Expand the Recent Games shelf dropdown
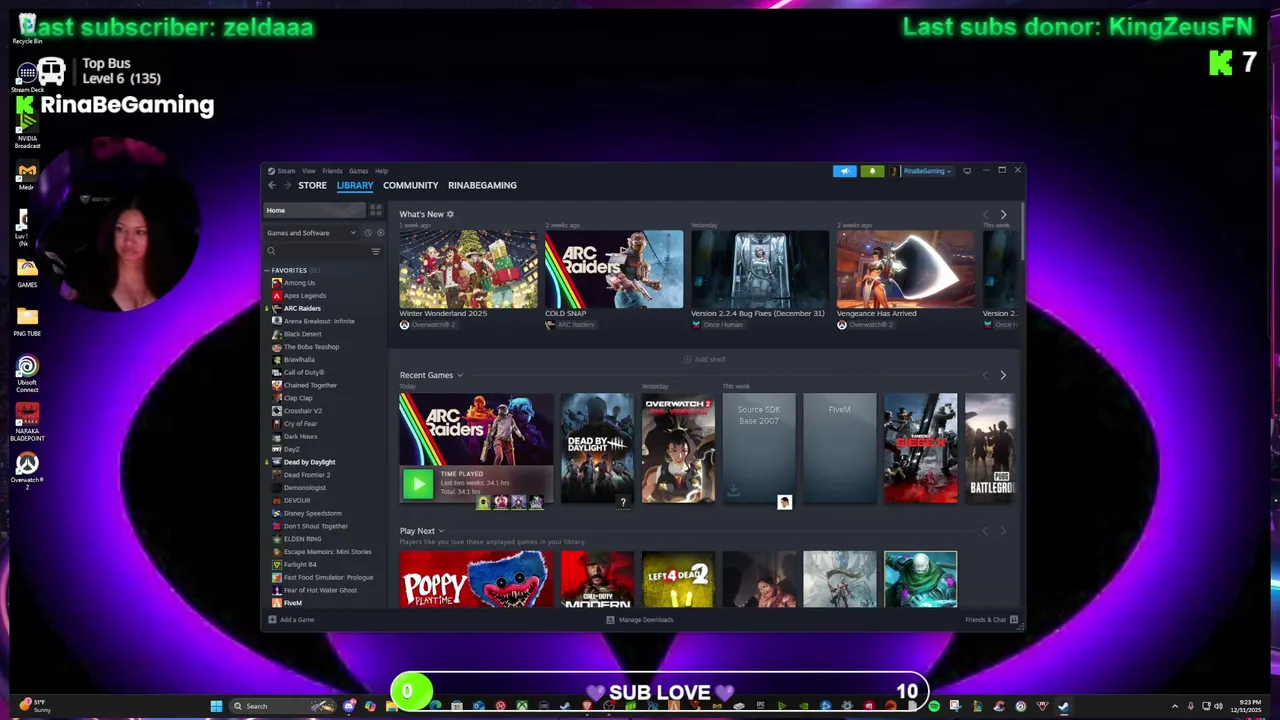This screenshot has height=720, width=1280. (x=460, y=376)
